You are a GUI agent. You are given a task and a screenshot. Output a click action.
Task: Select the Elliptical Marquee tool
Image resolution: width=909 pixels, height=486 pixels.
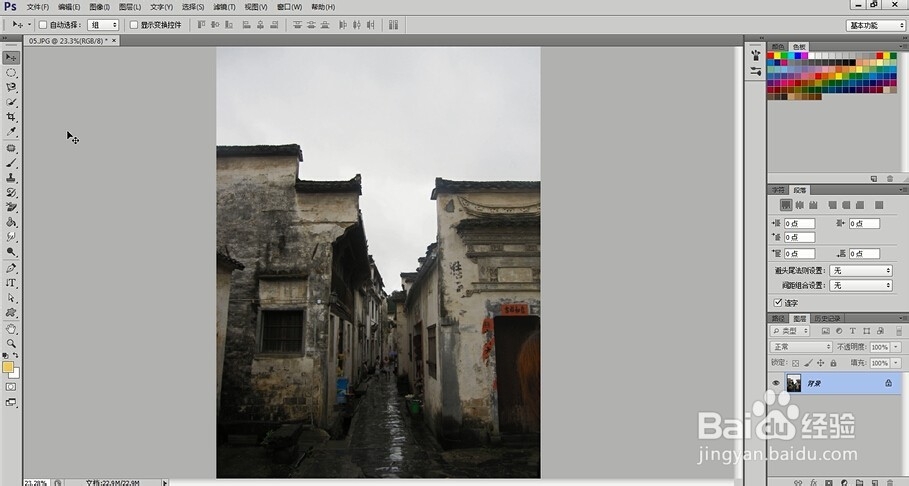pos(11,73)
